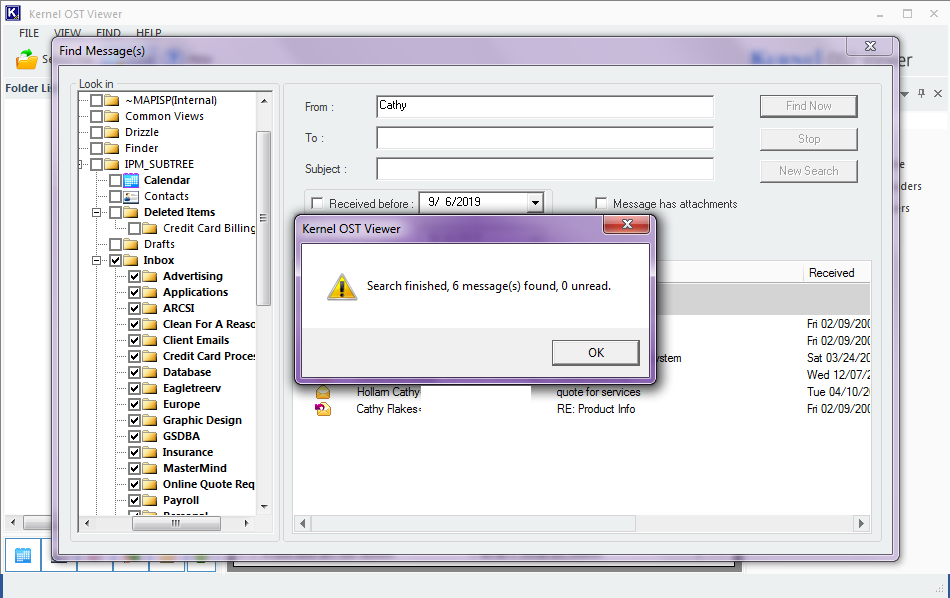The image size is (950, 598).
Task: Select the 'Graphic Design' folder label
Action: click(202, 420)
